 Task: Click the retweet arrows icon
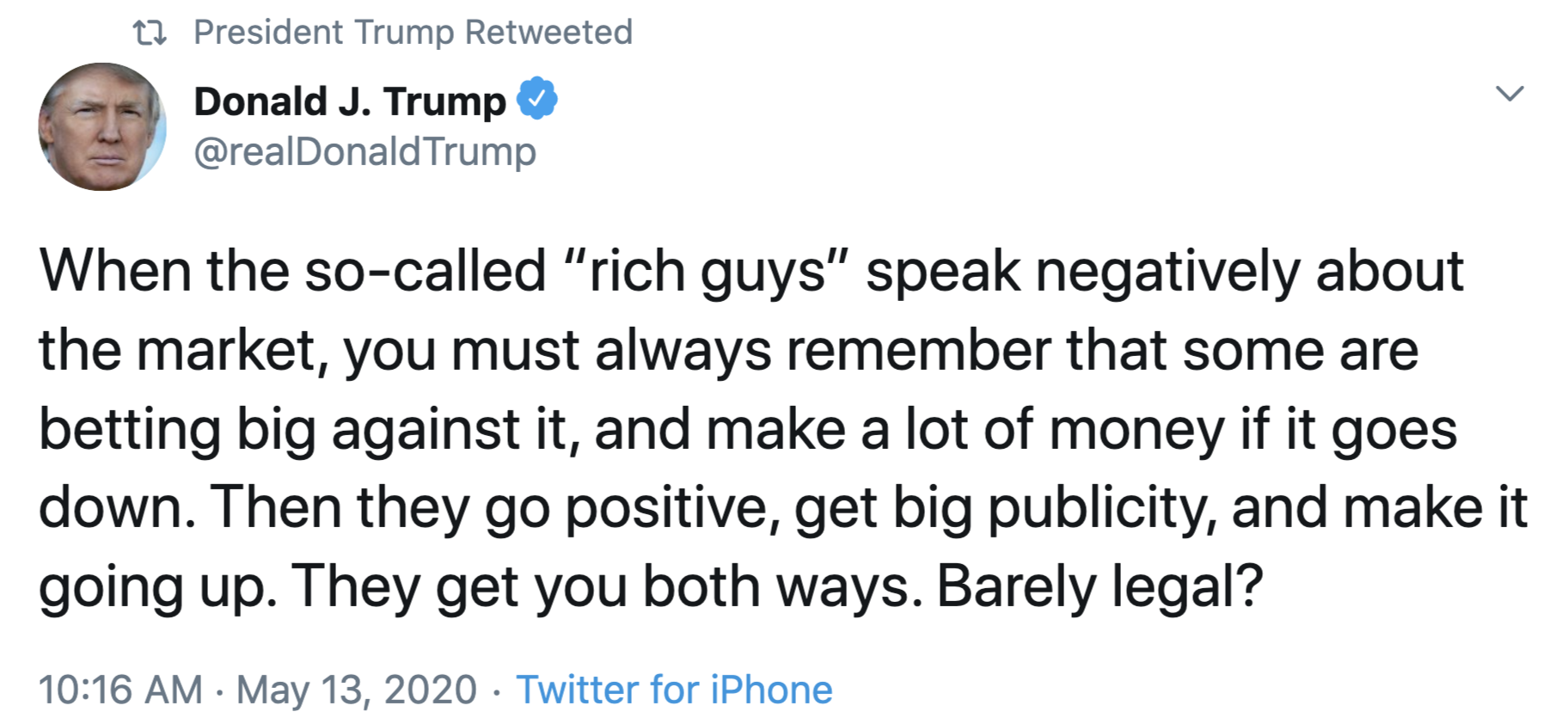tap(150, 34)
